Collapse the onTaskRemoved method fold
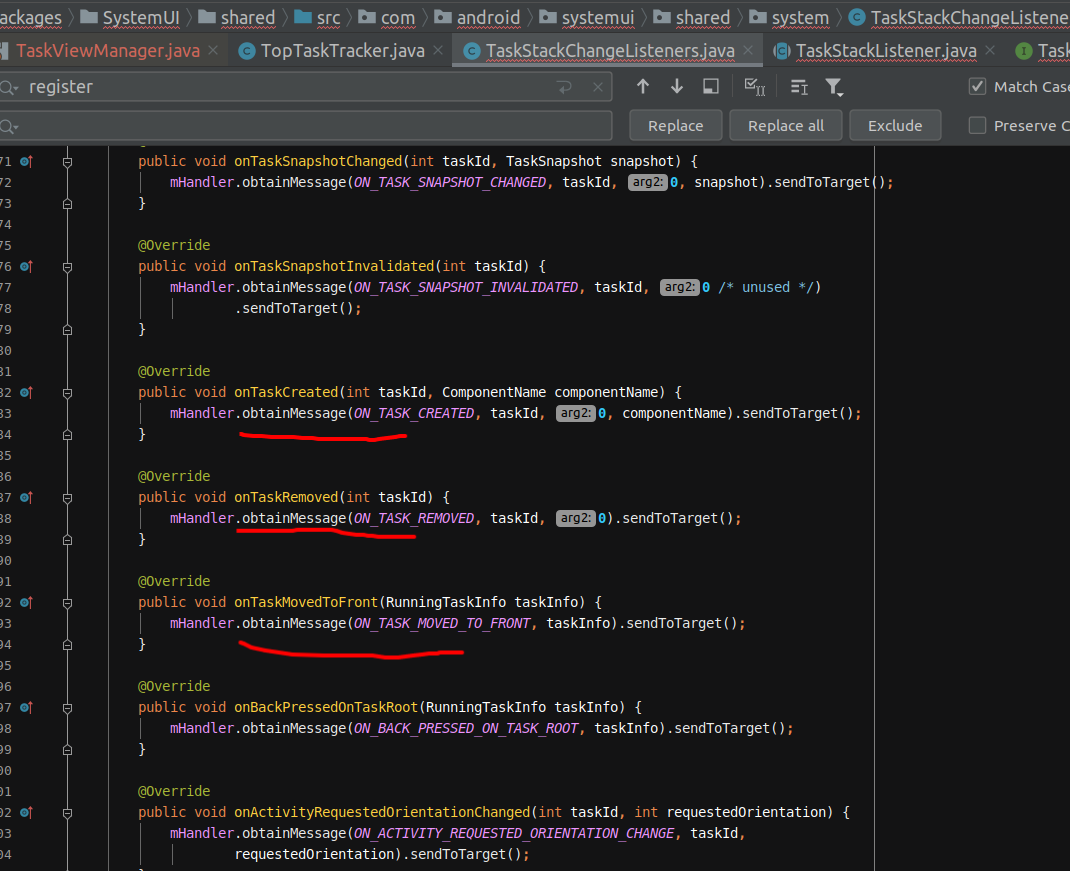 68,498
